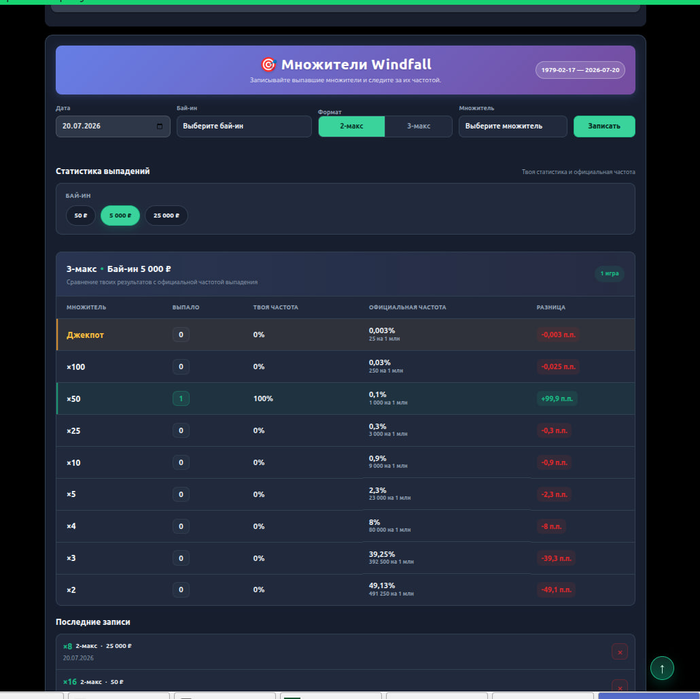Screen dimensions: 700x699
Task: Click the scroll-to-top arrow button
Action: coord(662,668)
